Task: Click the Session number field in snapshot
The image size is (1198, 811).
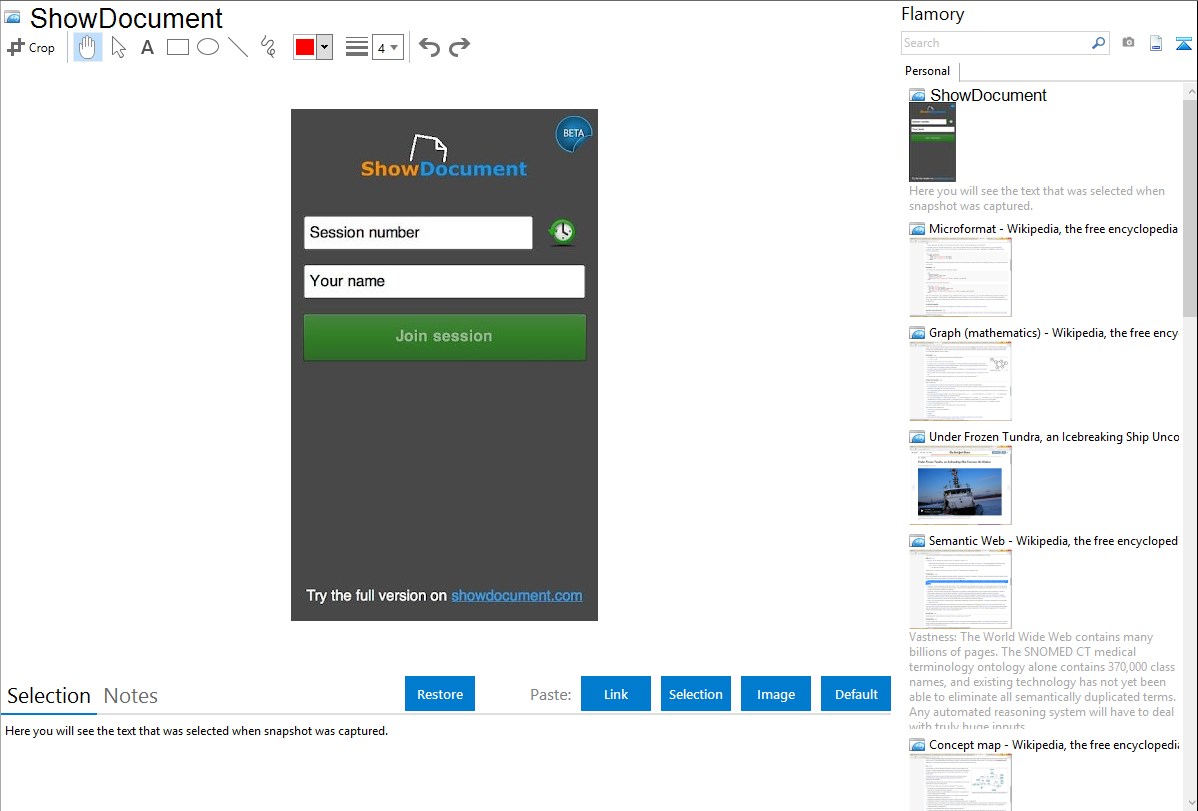Action: [x=418, y=232]
